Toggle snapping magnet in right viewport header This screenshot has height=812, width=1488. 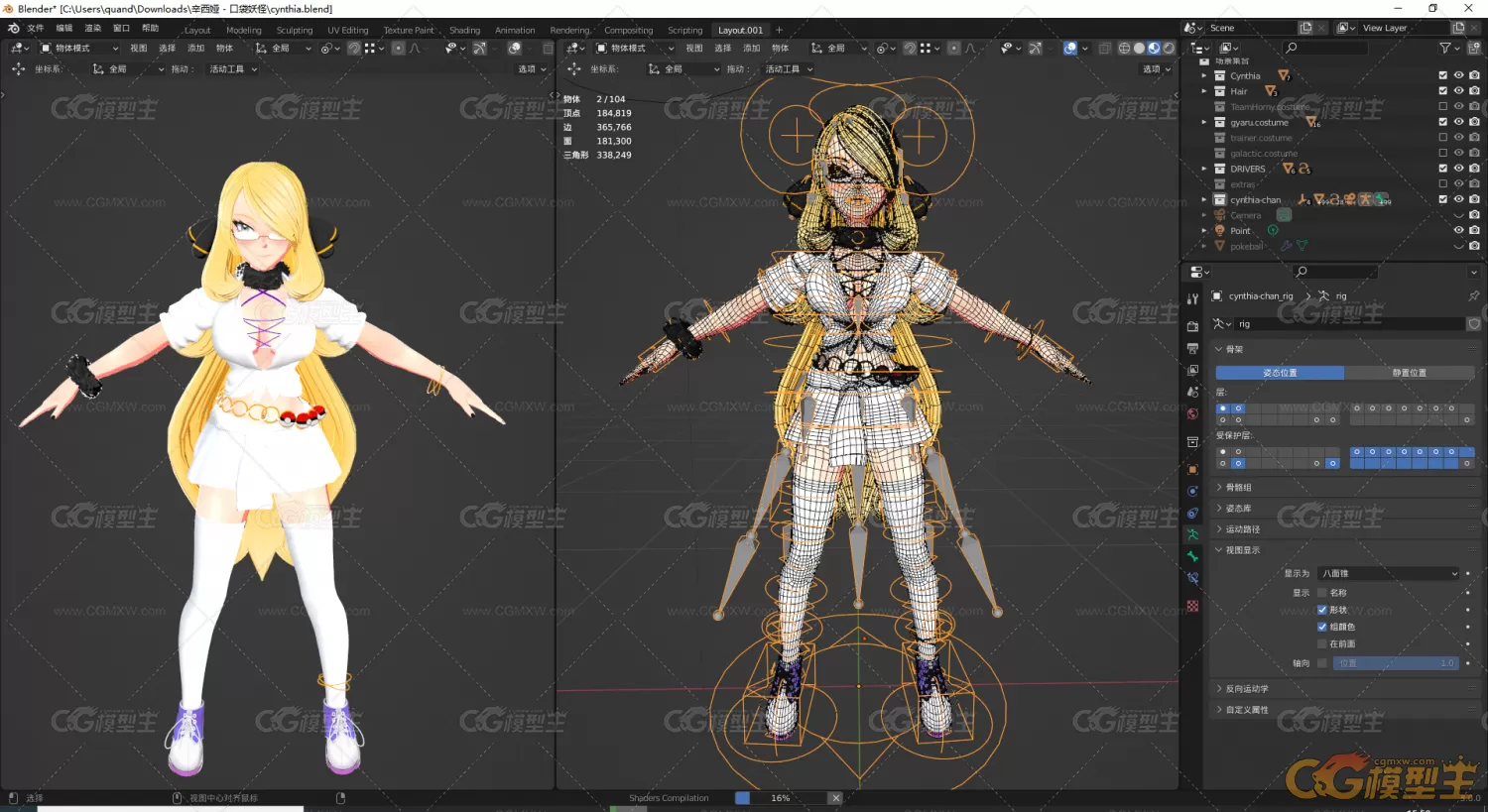pos(910,48)
